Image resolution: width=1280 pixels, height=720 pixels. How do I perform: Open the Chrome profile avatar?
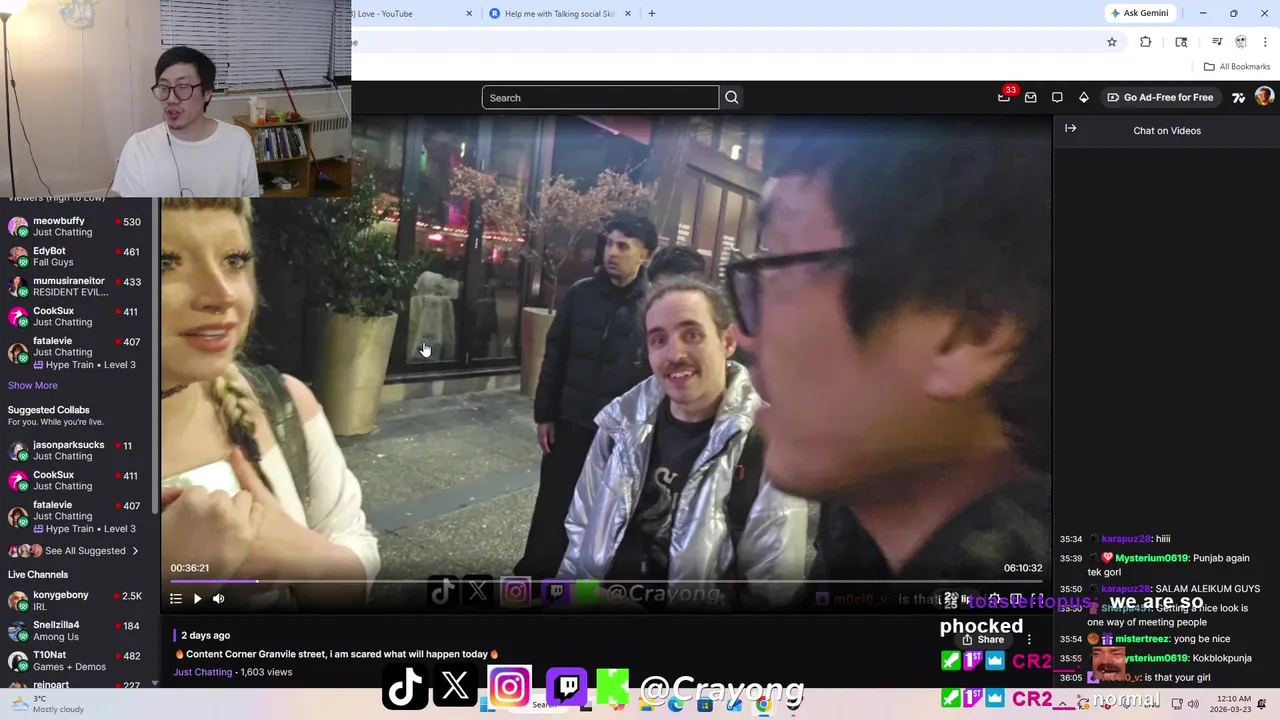[x=1241, y=42]
